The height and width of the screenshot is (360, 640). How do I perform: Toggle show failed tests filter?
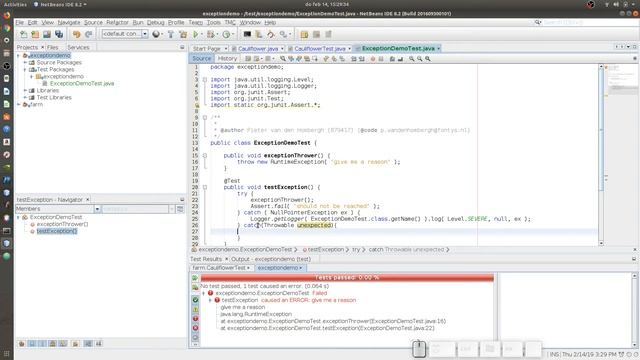(x=195, y=328)
